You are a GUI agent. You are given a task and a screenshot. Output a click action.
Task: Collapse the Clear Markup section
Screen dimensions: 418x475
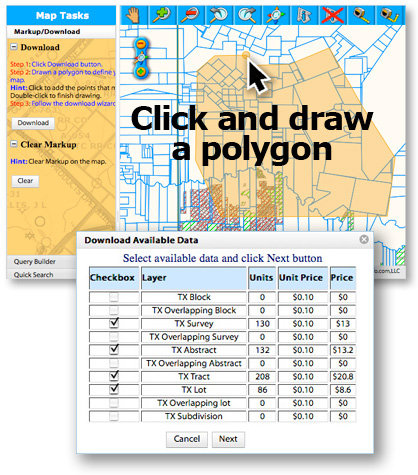[14, 144]
